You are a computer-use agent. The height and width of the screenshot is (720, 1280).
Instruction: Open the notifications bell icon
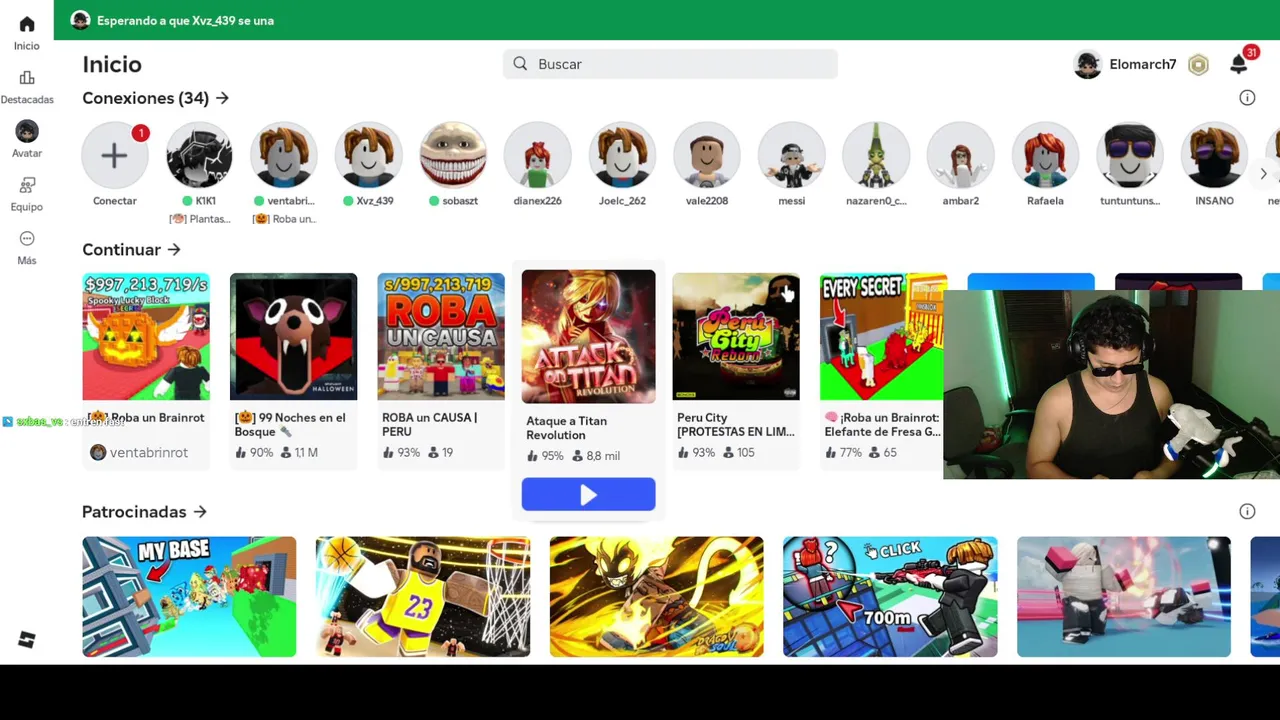(x=1239, y=64)
